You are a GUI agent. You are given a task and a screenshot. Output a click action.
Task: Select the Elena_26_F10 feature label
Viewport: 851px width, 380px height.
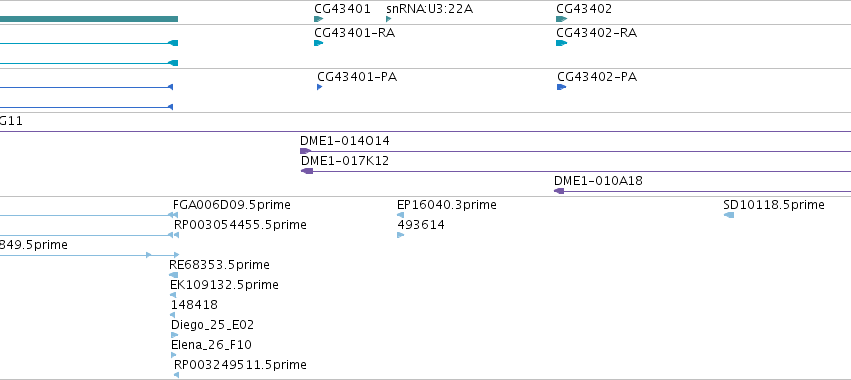coord(212,345)
